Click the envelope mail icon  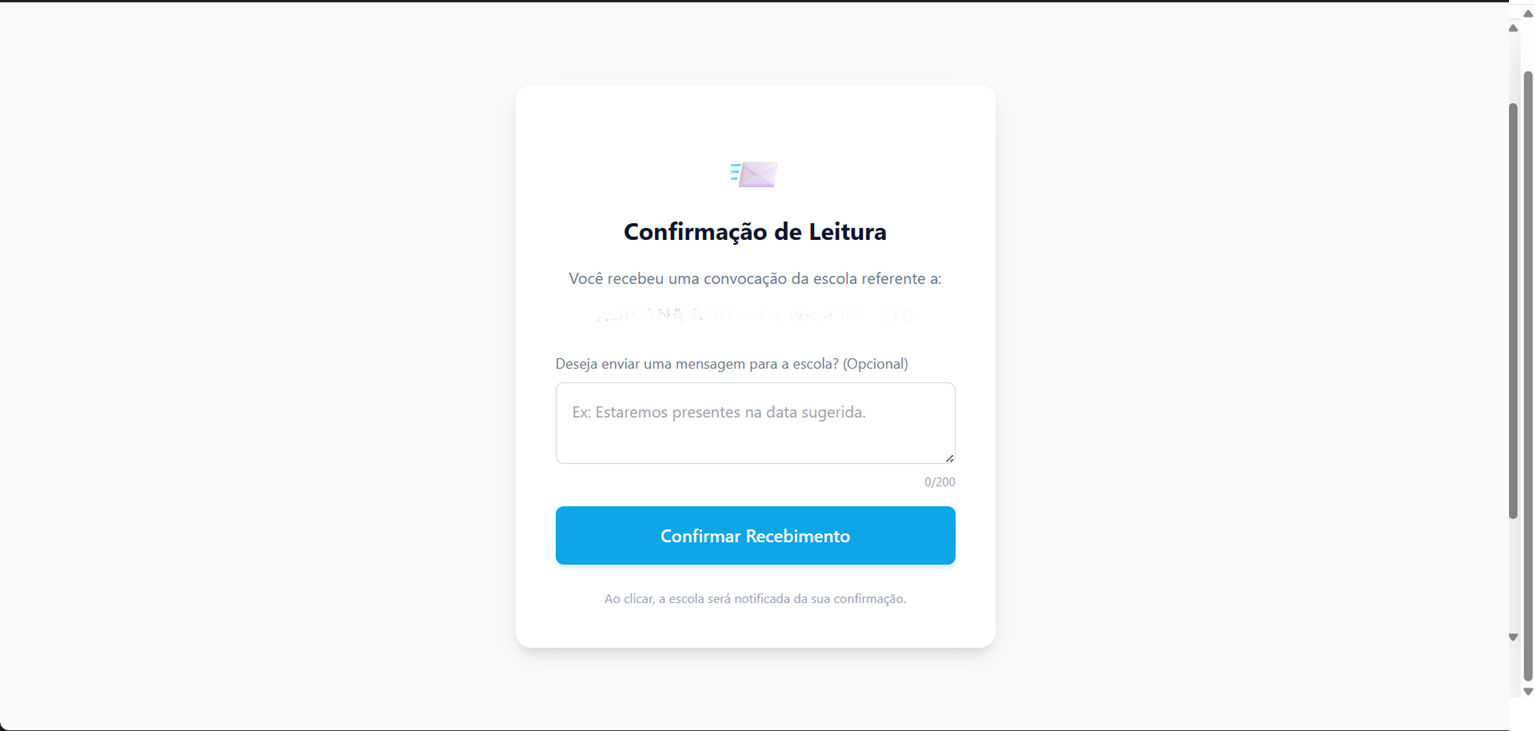[754, 174]
